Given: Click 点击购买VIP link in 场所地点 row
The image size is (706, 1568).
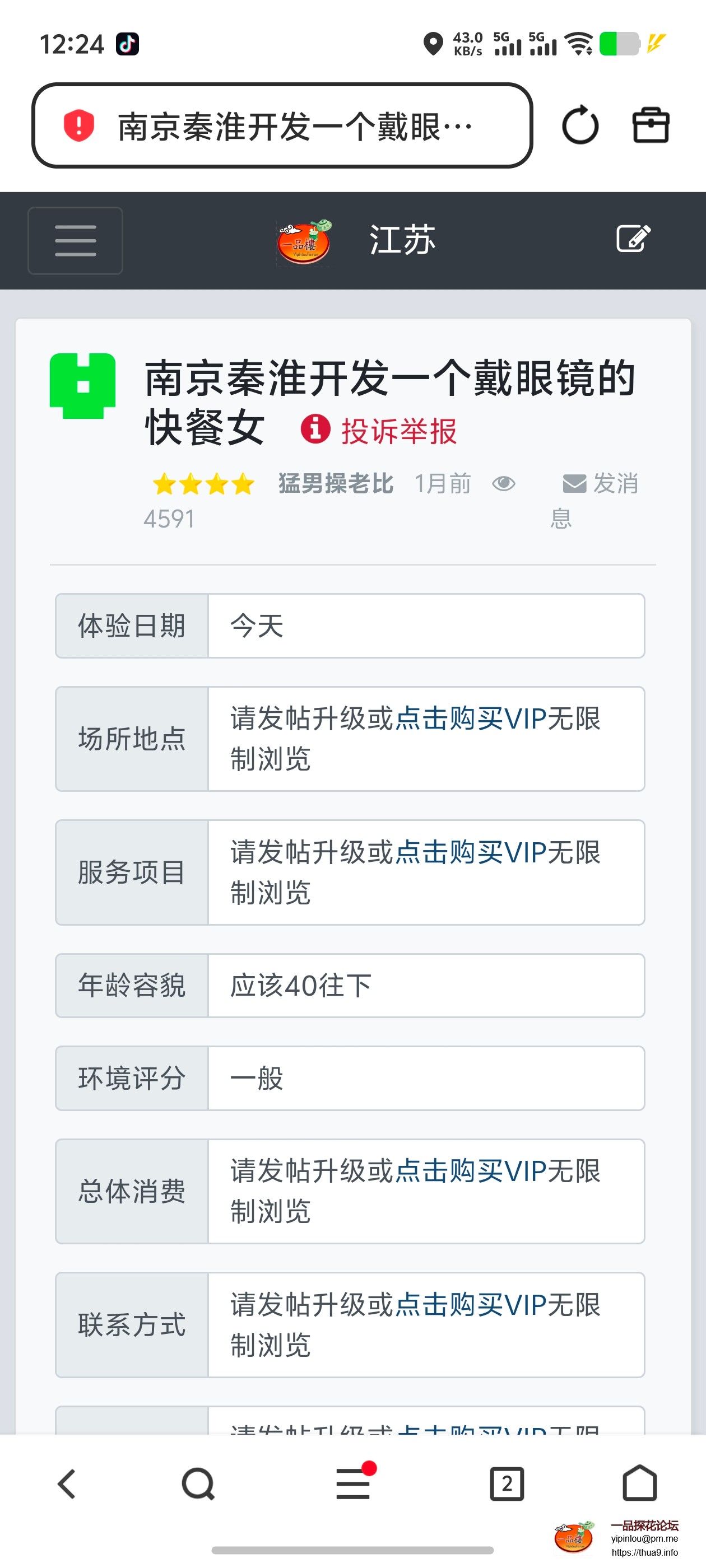Looking at the screenshot, I should point(469,719).
